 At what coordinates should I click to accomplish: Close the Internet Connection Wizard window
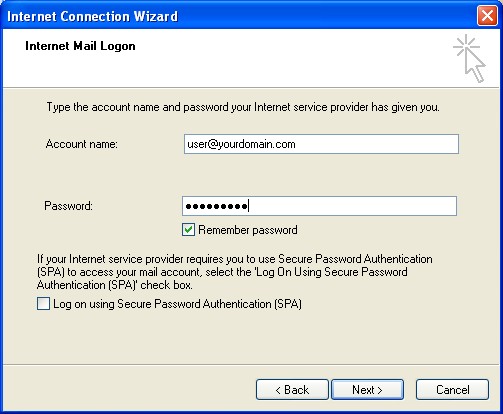coord(487,16)
